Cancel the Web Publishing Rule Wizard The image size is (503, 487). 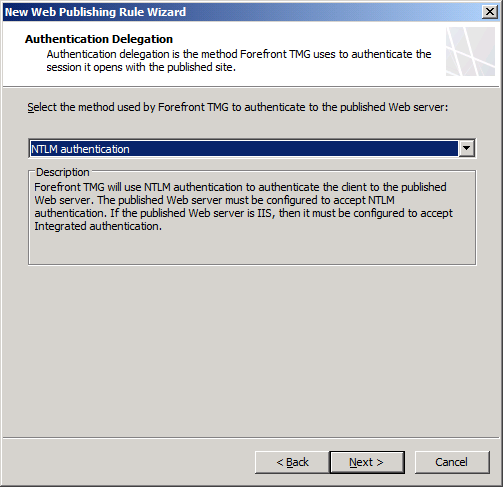(x=452, y=462)
